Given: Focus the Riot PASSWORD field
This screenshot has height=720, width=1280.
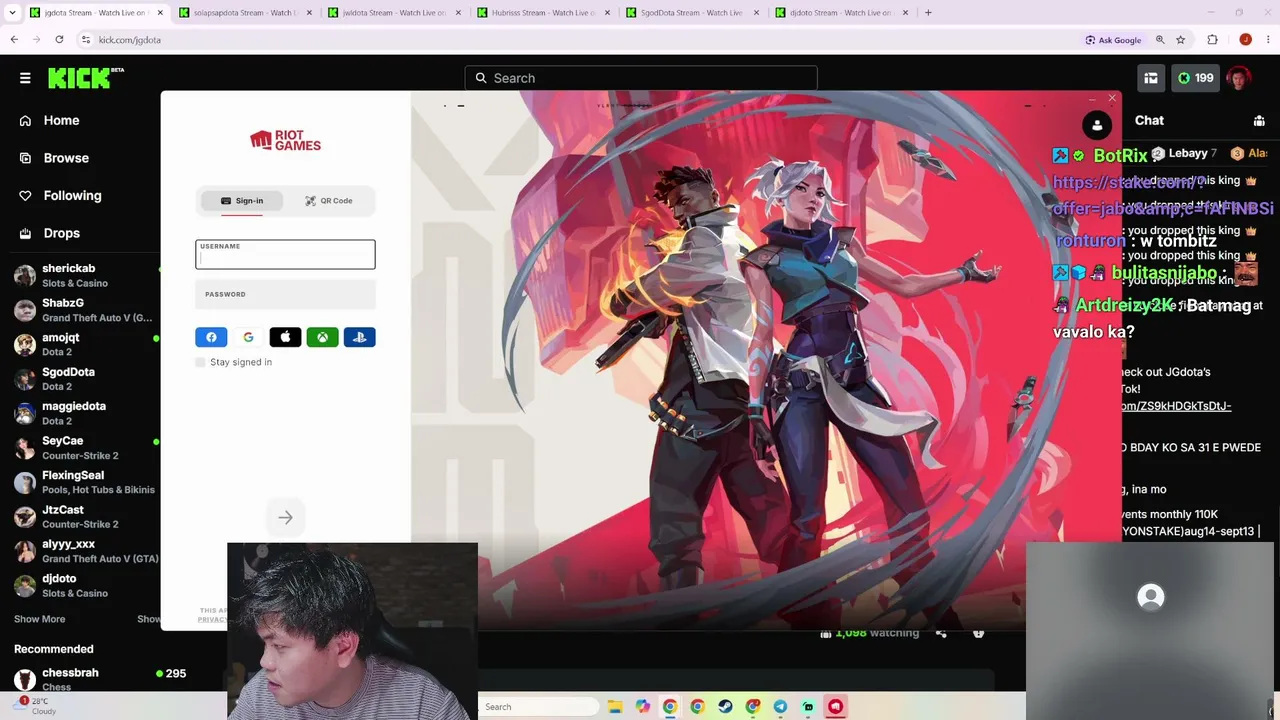Looking at the screenshot, I should click(285, 294).
